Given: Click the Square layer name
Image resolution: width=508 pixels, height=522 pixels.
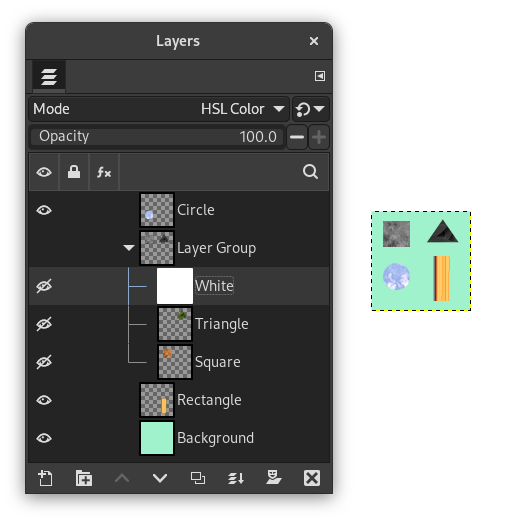Looking at the screenshot, I should 218,362.
